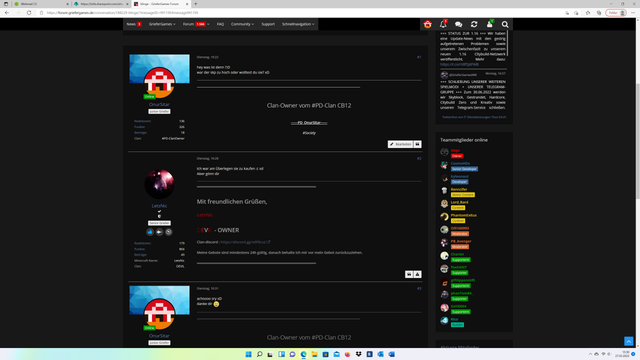Open the post #1 permalink
This screenshot has width=640, height=360.
point(419,57)
